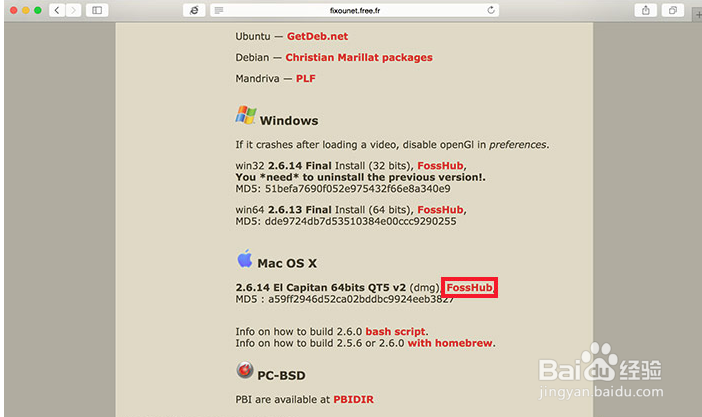
Task: Open the Christian Marillat packages link
Action: (x=359, y=57)
